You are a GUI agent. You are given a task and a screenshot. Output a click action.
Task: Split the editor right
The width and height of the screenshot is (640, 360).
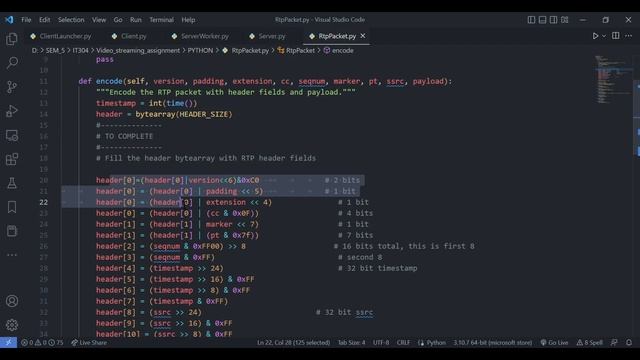(x=616, y=36)
